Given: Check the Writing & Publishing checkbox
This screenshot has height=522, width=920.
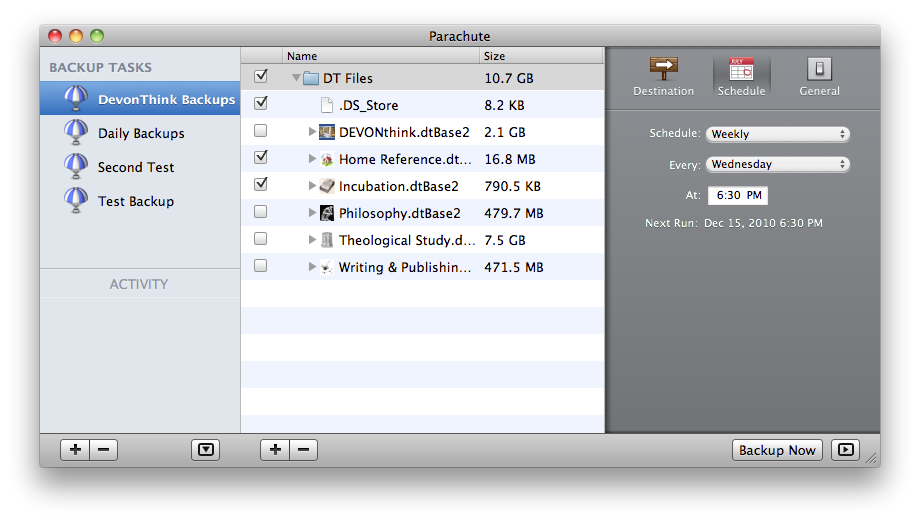Looking at the screenshot, I should [x=261, y=266].
